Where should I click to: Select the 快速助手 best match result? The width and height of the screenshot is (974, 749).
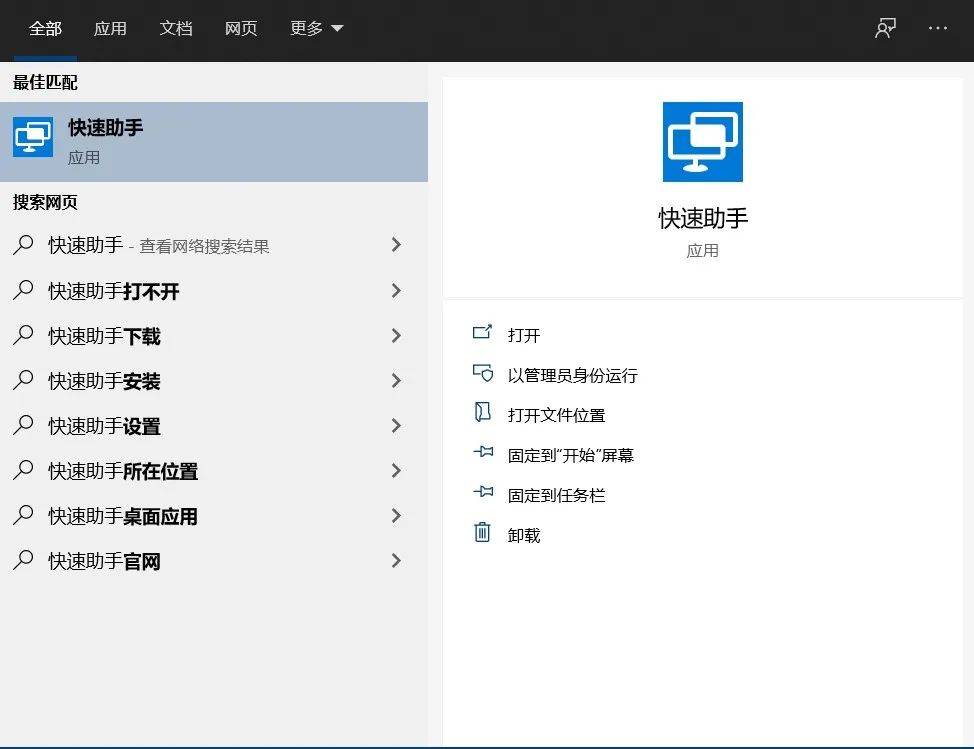[x=213, y=141]
